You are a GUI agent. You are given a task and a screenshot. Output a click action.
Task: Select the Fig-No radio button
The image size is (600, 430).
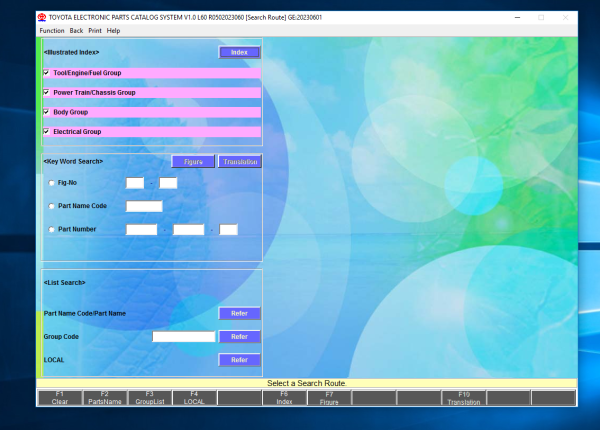(51, 183)
